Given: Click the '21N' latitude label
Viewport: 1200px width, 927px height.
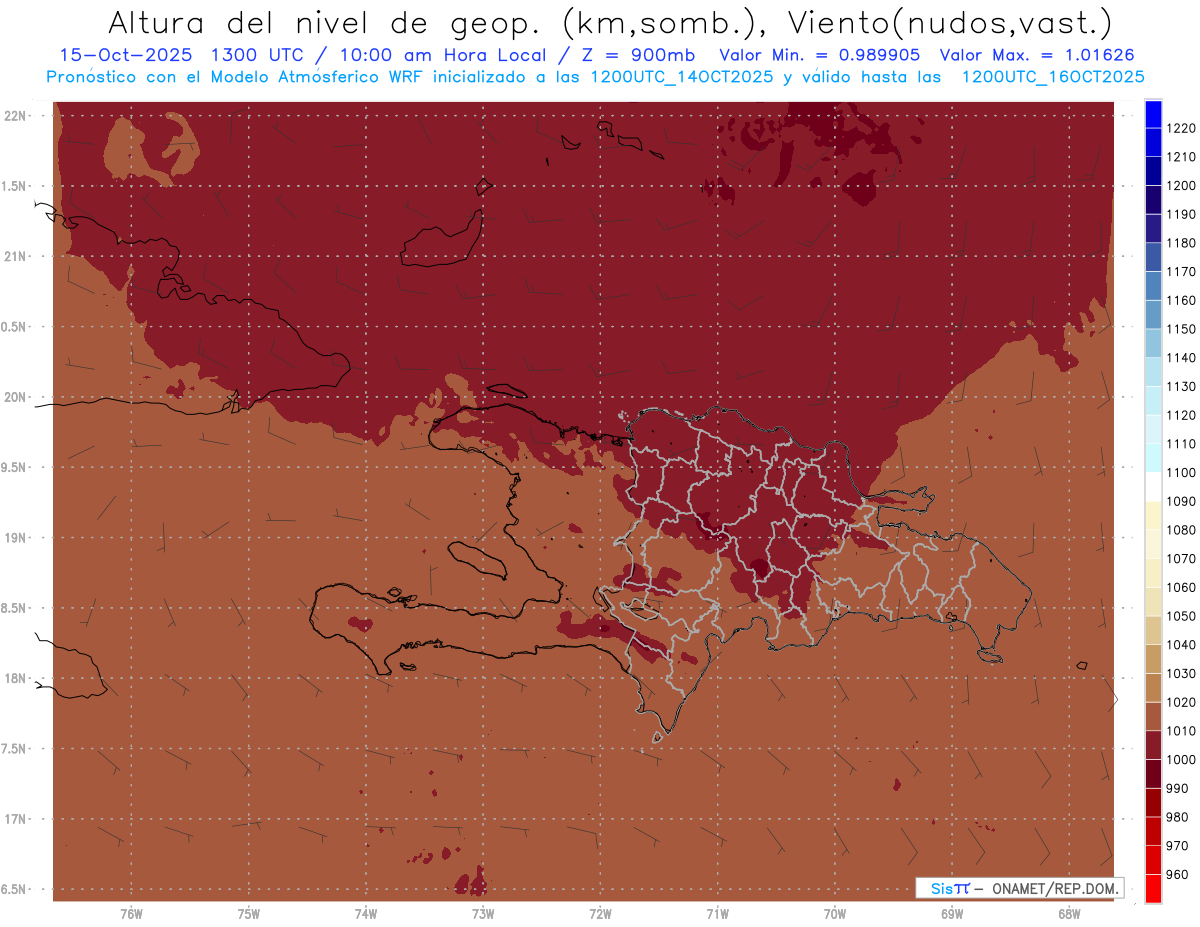Looking at the screenshot, I should click(x=15, y=256).
